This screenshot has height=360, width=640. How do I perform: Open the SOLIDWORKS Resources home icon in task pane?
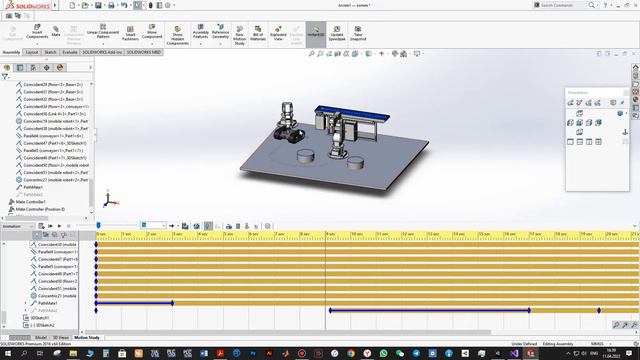(636, 68)
